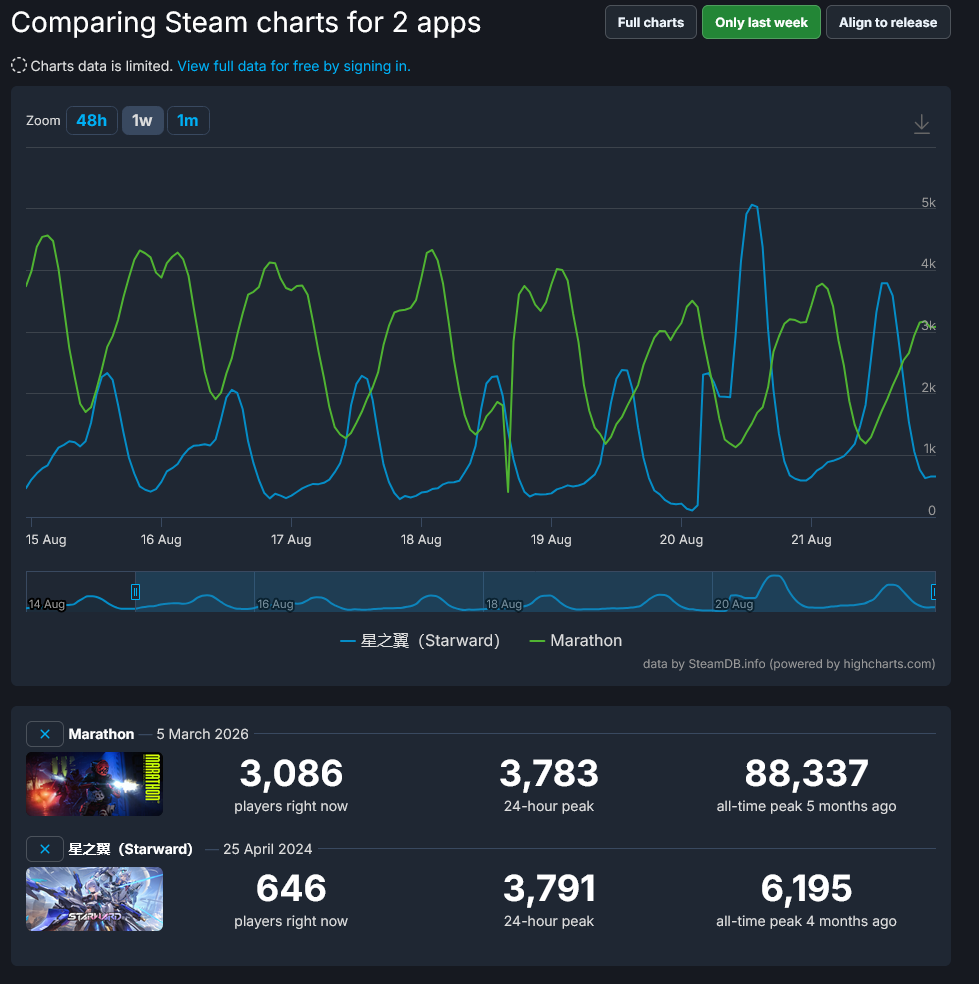Click the Zoom label
The image size is (979, 984).
pyautogui.click(x=43, y=120)
